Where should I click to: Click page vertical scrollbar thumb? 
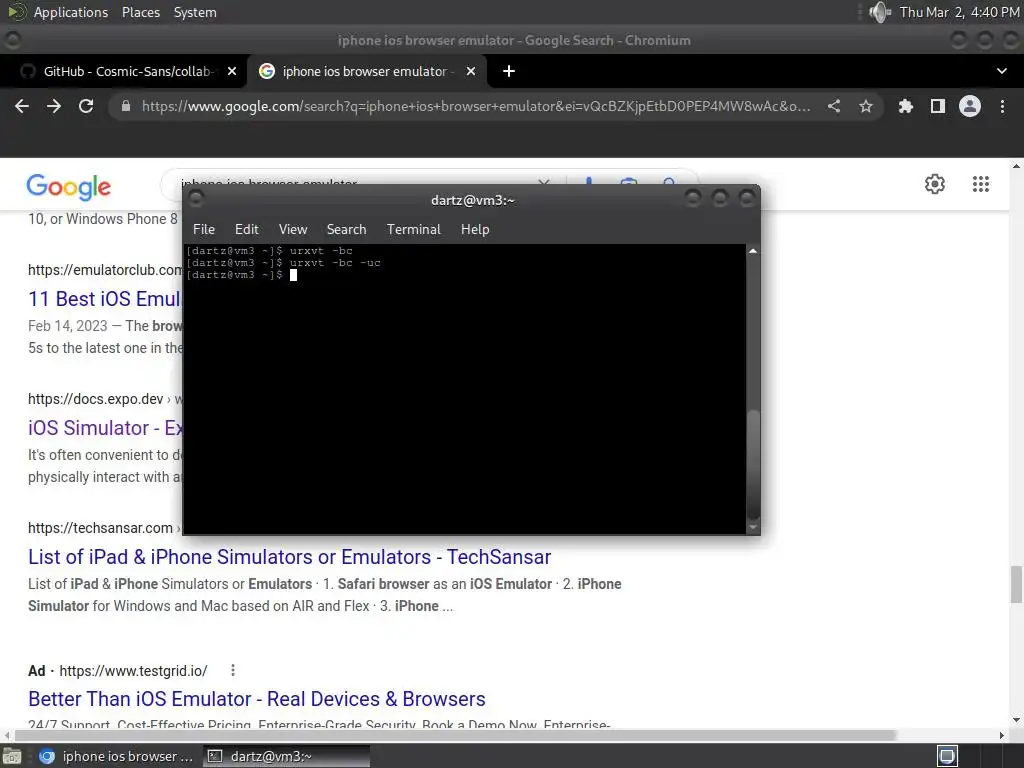click(x=1016, y=585)
